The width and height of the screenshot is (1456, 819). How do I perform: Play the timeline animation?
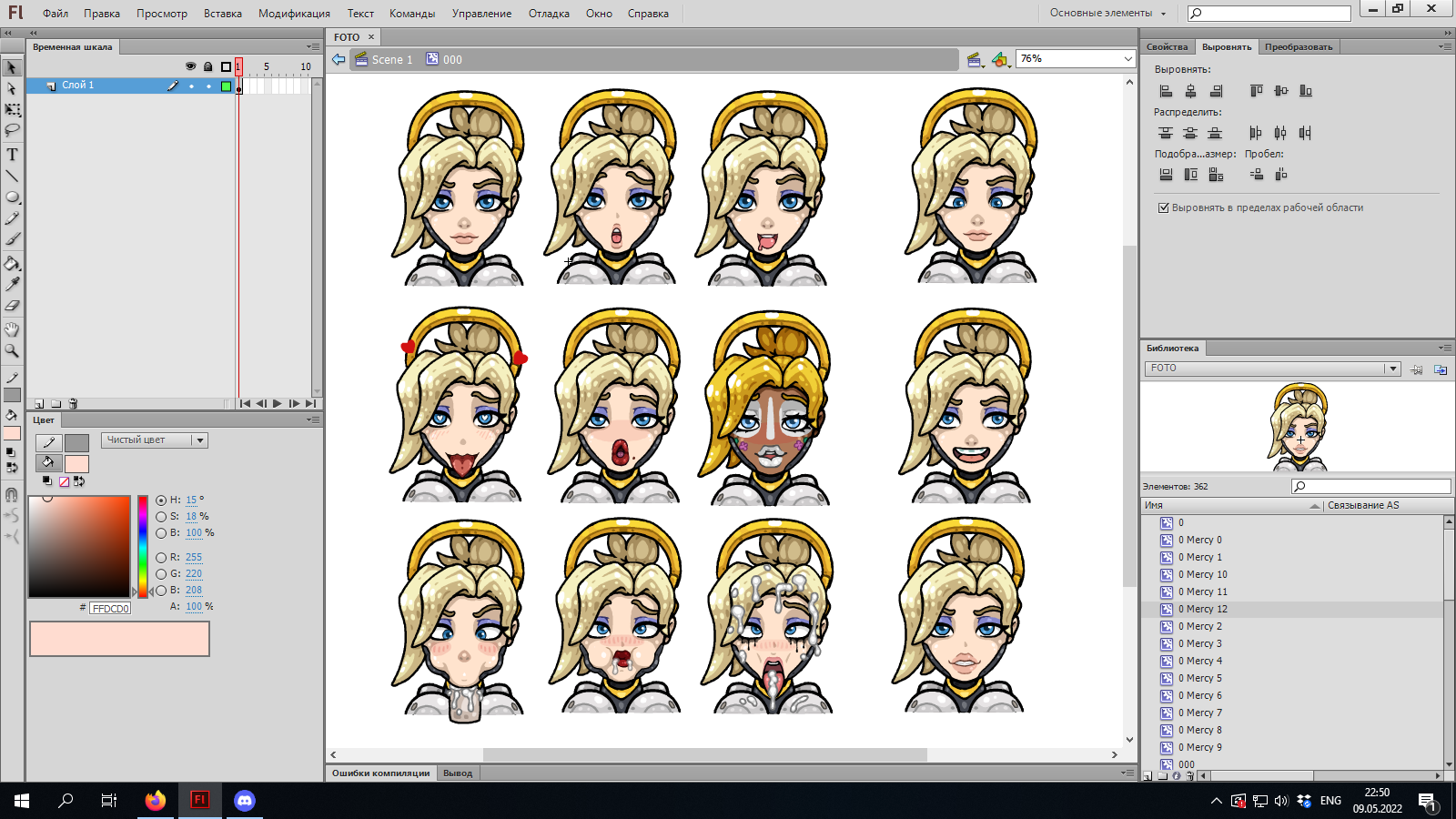pyautogui.click(x=278, y=403)
